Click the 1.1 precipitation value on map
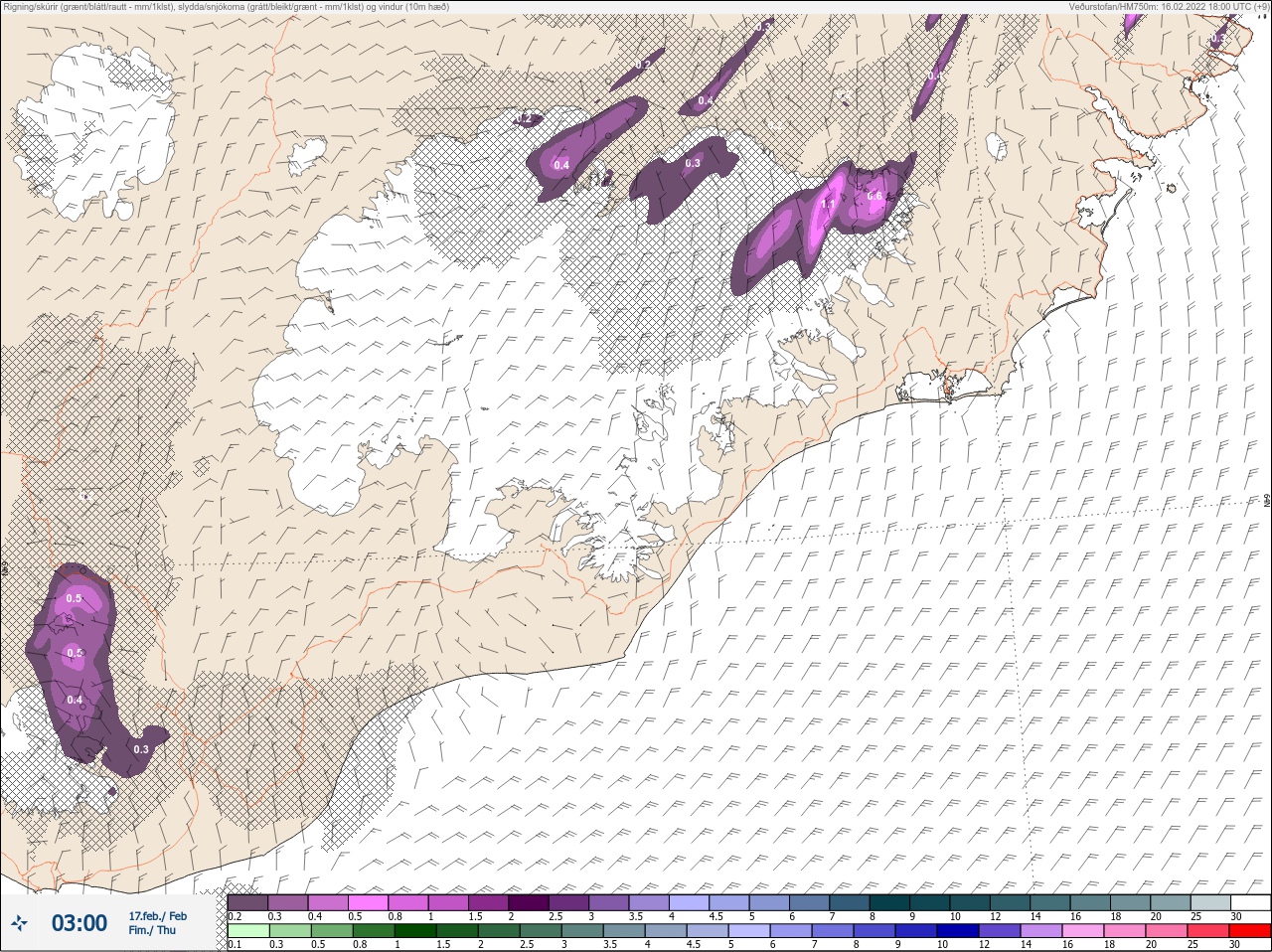 (828, 205)
